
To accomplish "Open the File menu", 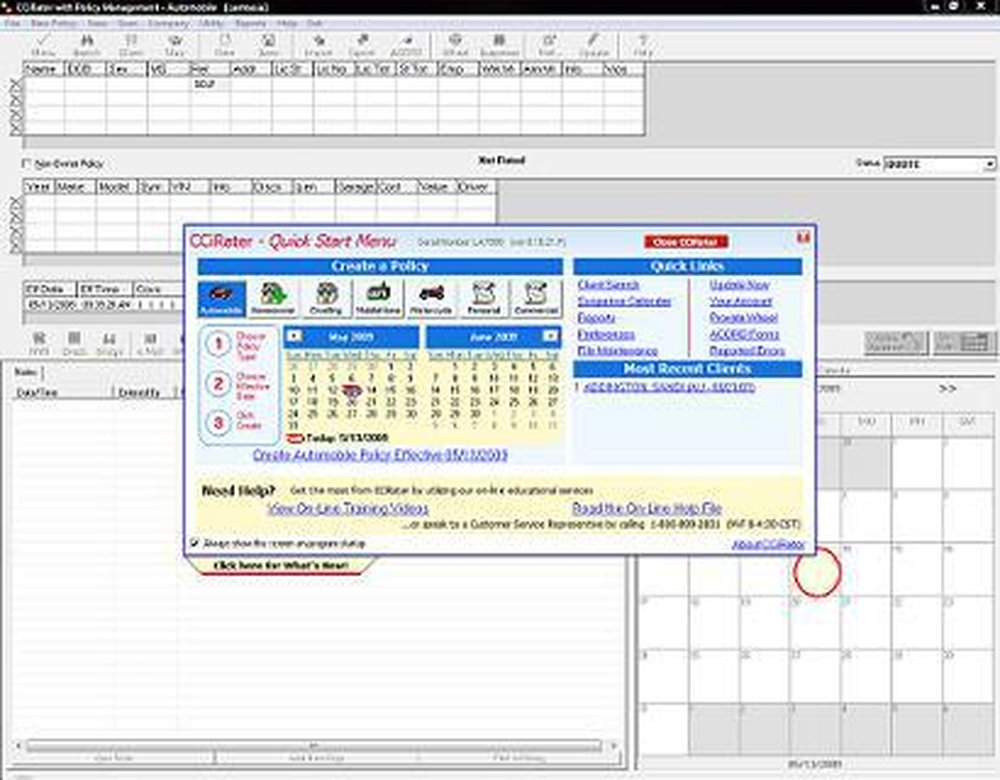I will tap(12, 23).
